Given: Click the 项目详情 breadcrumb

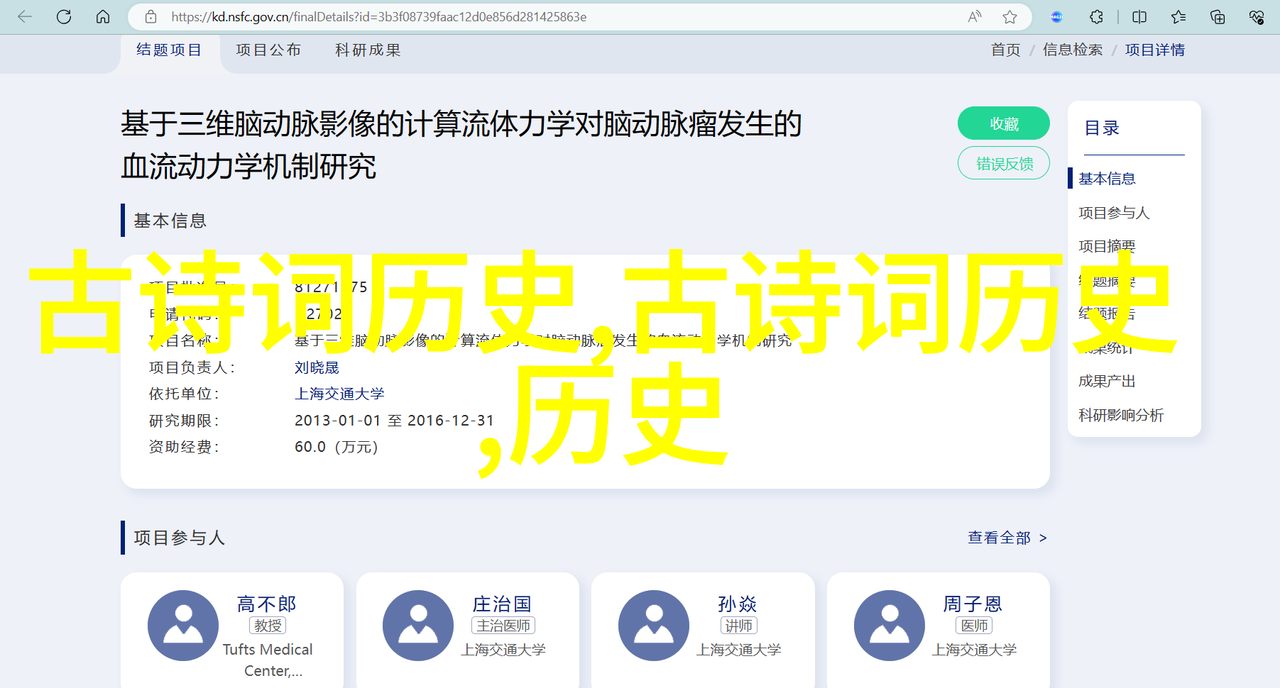Looking at the screenshot, I should (1155, 50).
